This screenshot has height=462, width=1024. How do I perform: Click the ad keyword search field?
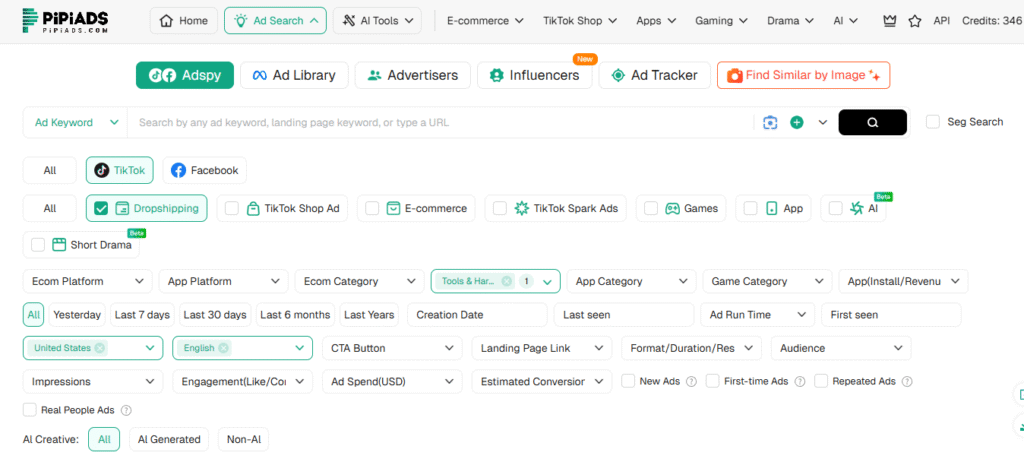pyautogui.click(x=441, y=122)
